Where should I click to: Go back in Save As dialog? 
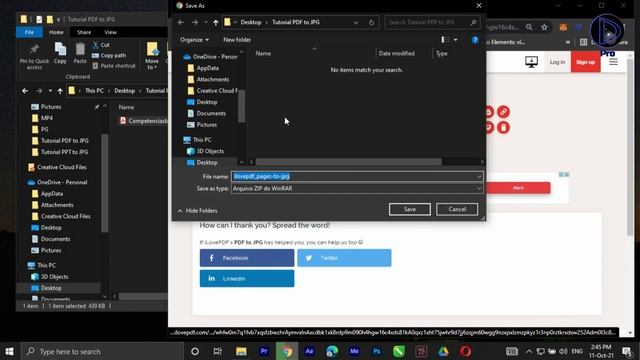(x=181, y=22)
